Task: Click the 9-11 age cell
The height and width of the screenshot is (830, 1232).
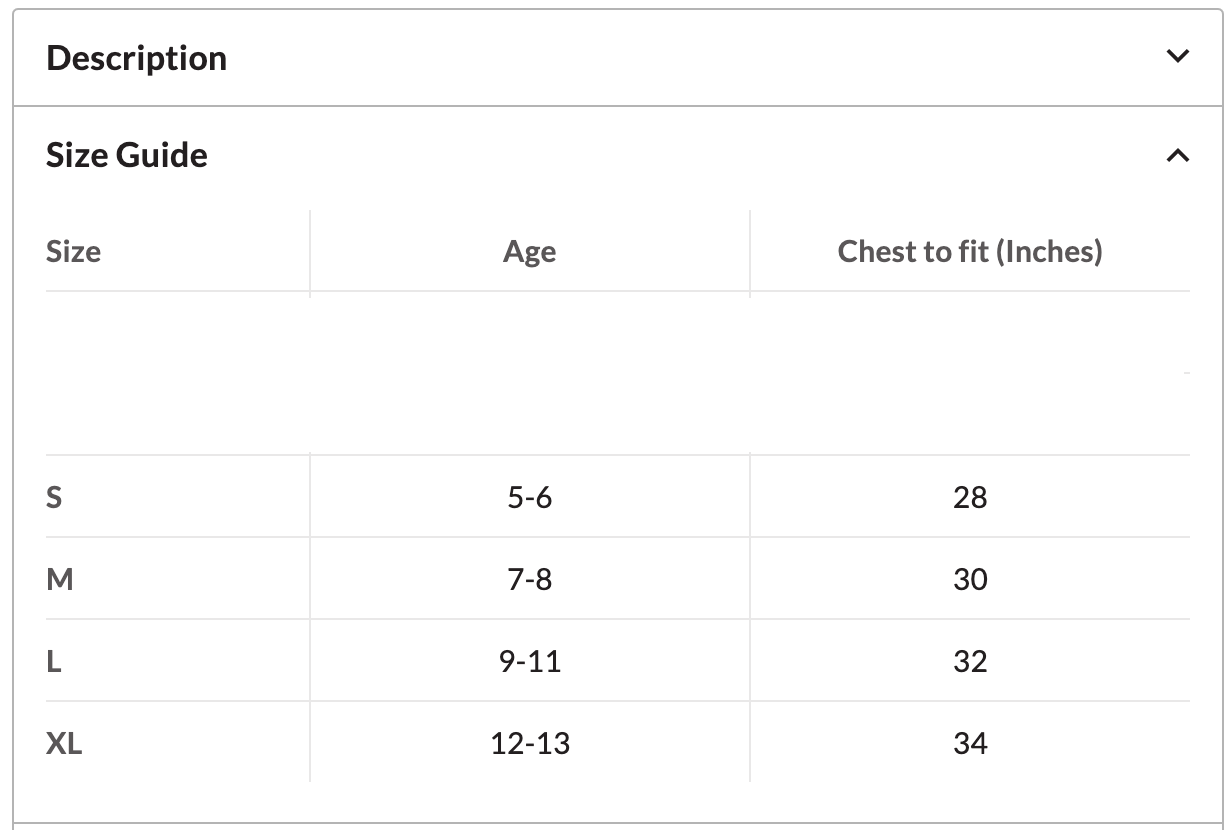Action: (x=529, y=661)
